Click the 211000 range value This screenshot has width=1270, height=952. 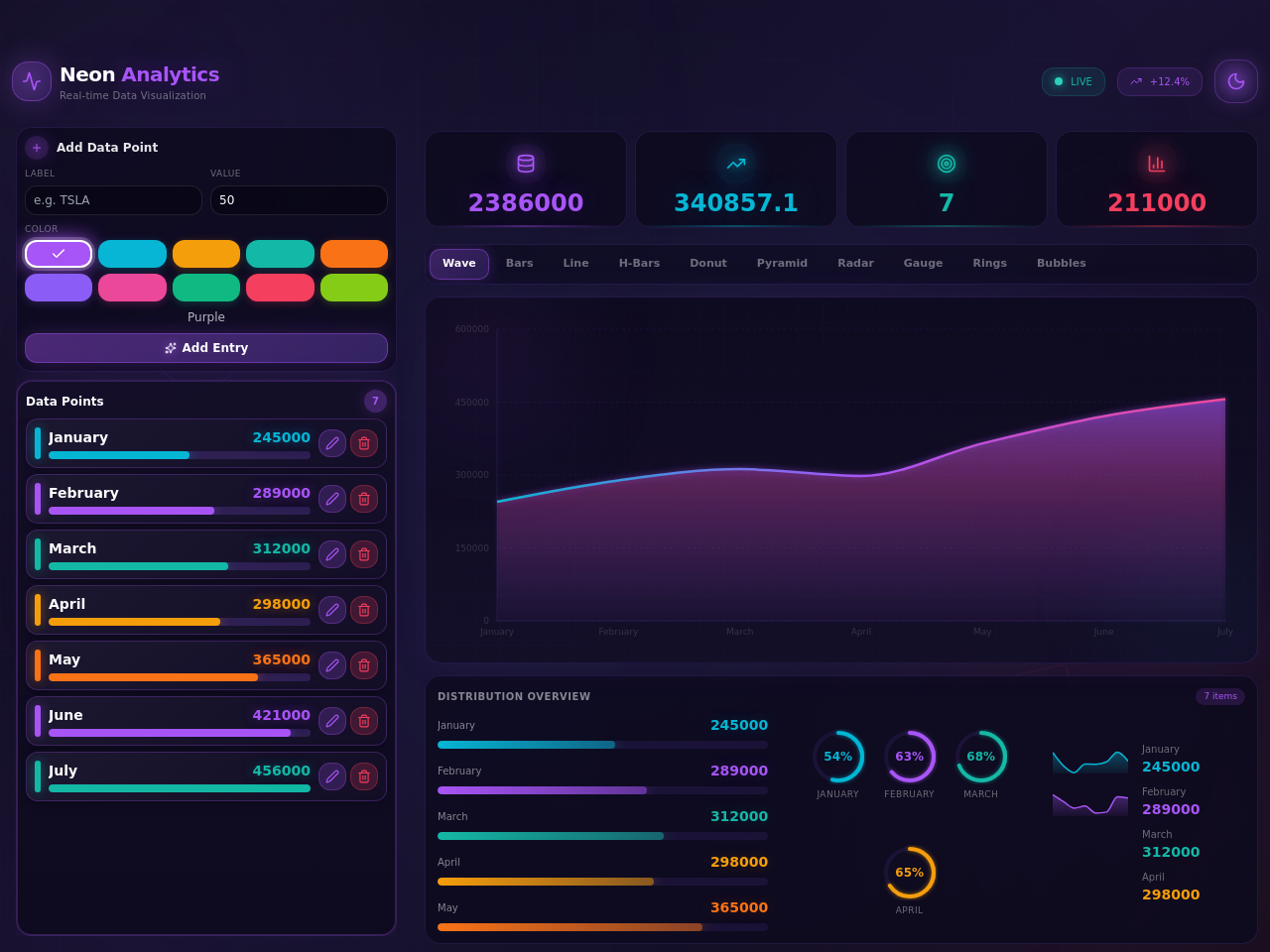click(1157, 203)
